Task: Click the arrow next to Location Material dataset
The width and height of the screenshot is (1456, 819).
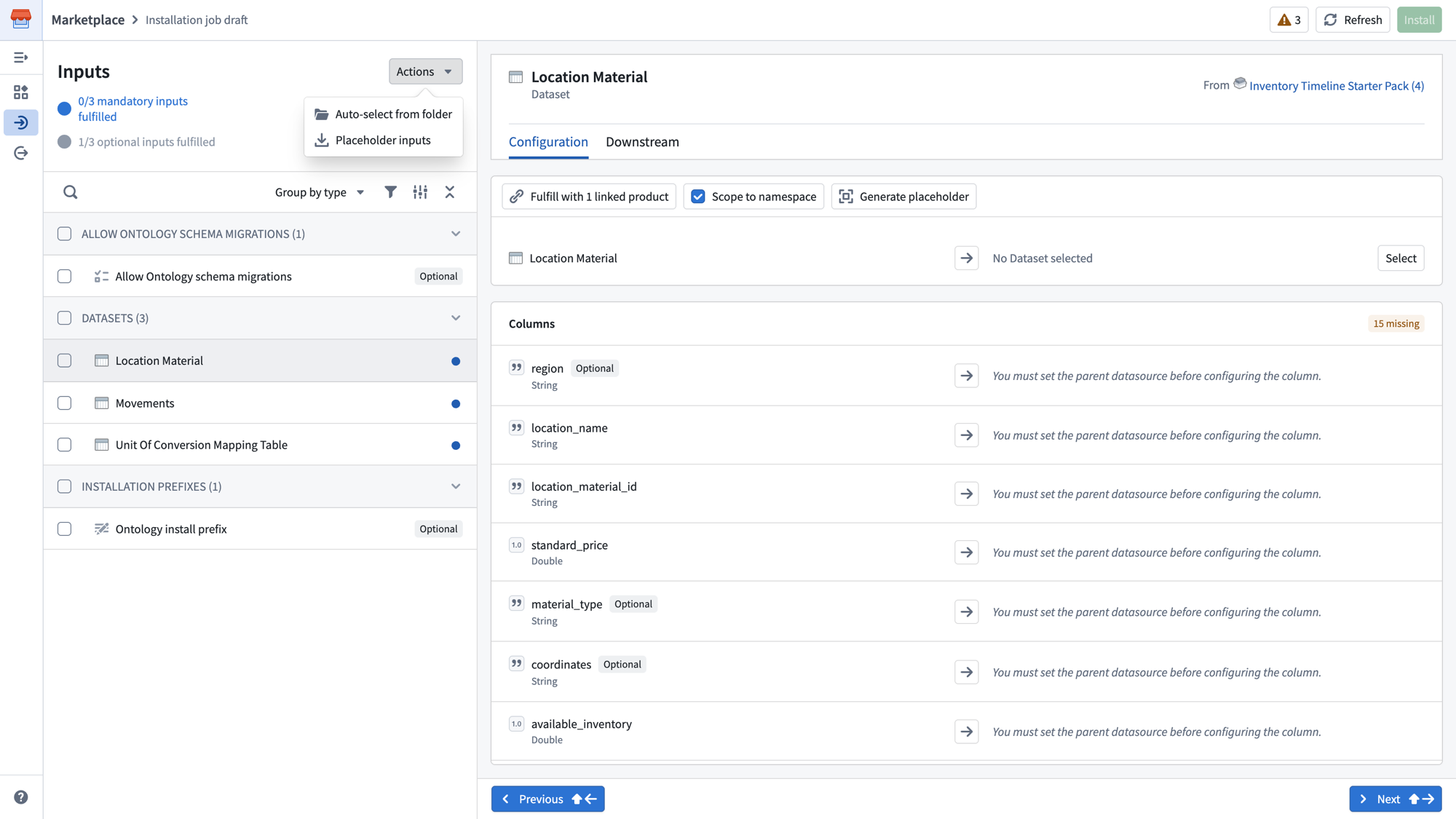Action: 966,258
